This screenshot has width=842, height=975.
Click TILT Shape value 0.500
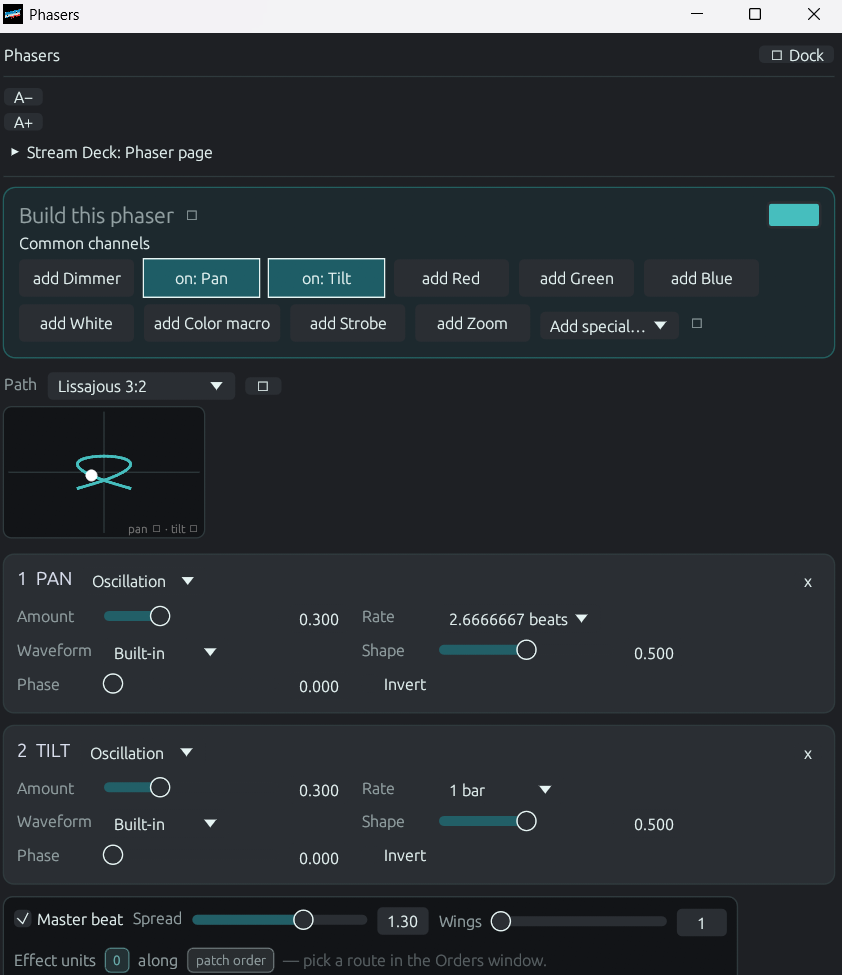click(654, 825)
